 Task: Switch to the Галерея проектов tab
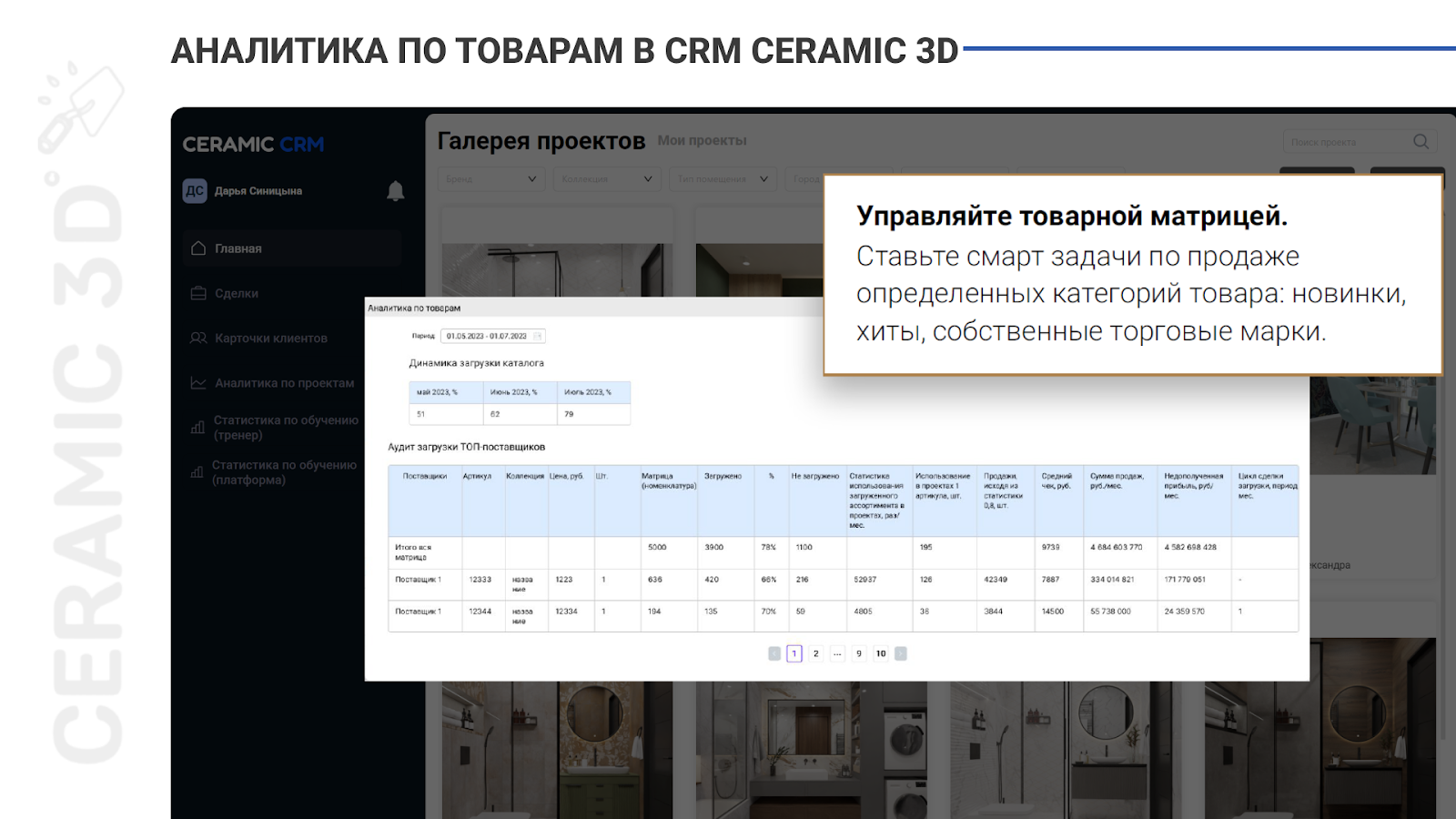(541, 141)
